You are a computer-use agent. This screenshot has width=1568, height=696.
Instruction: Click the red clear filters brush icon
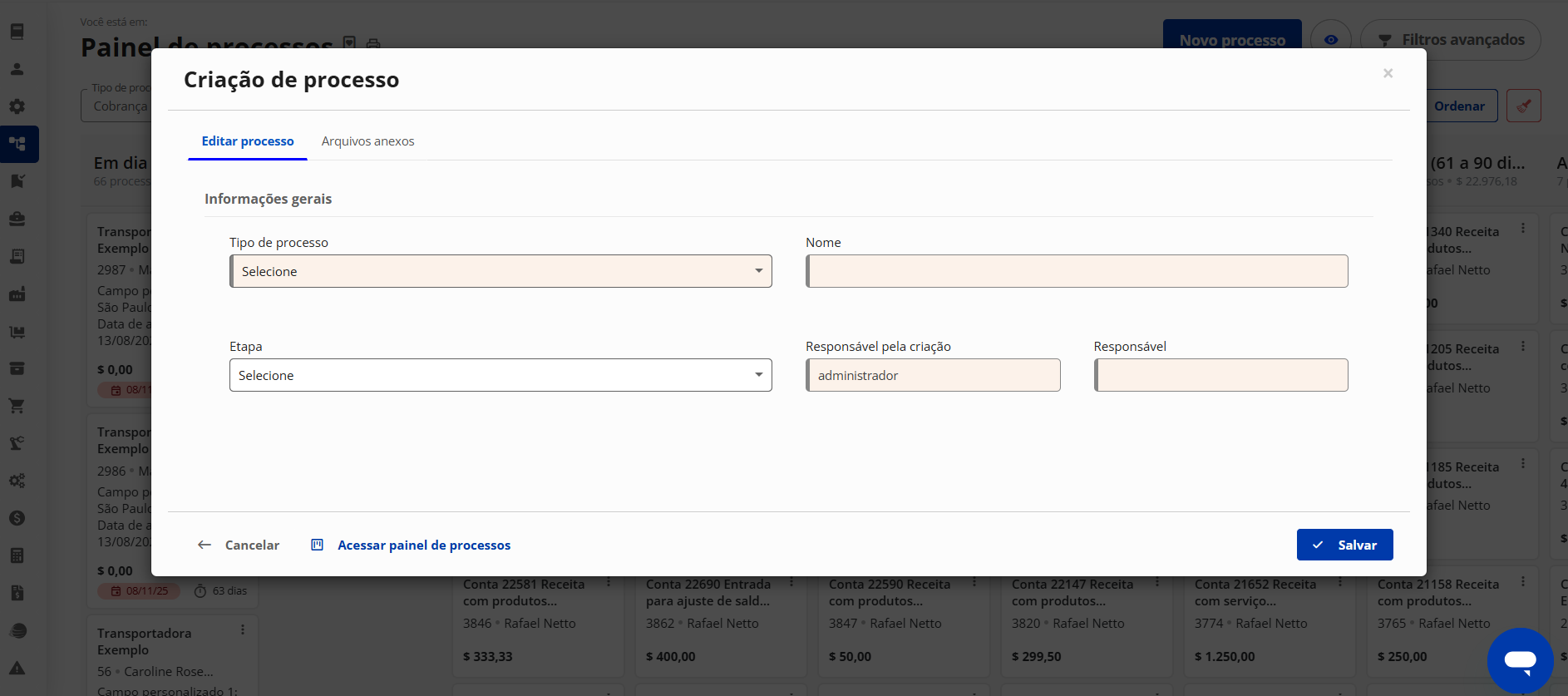coord(1524,106)
